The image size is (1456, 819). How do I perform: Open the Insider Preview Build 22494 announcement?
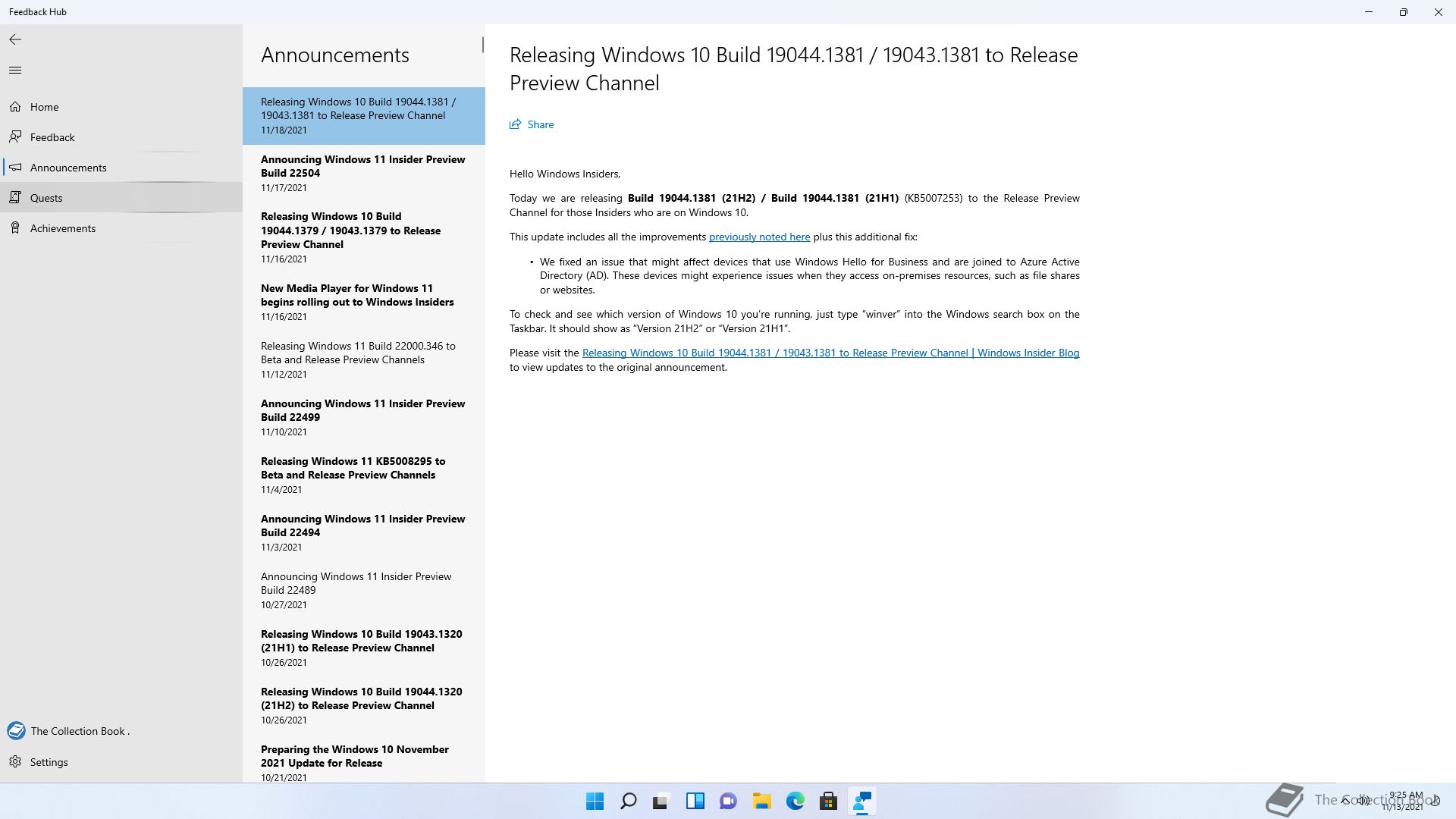pyautogui.click(x=364, y=532)
